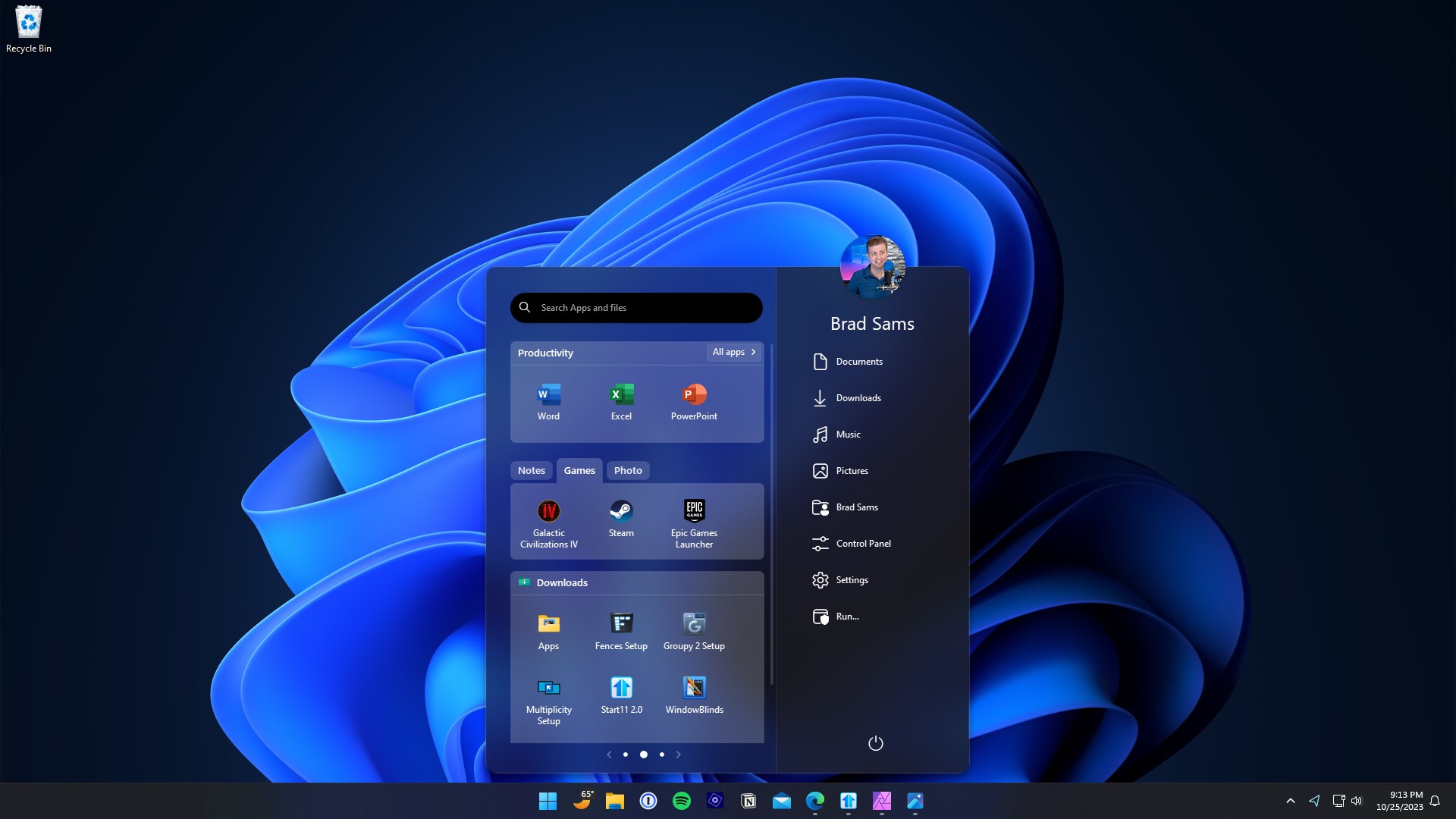Go to next page with right arrow

[678, 755]
